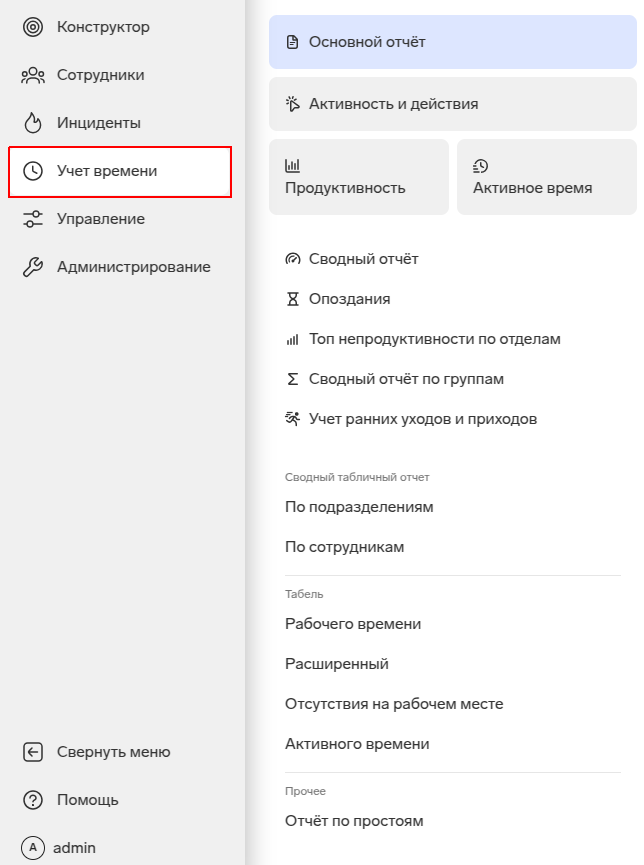Click the Сотрудники people icon
644x865 pixels.
tap(33, 75)
